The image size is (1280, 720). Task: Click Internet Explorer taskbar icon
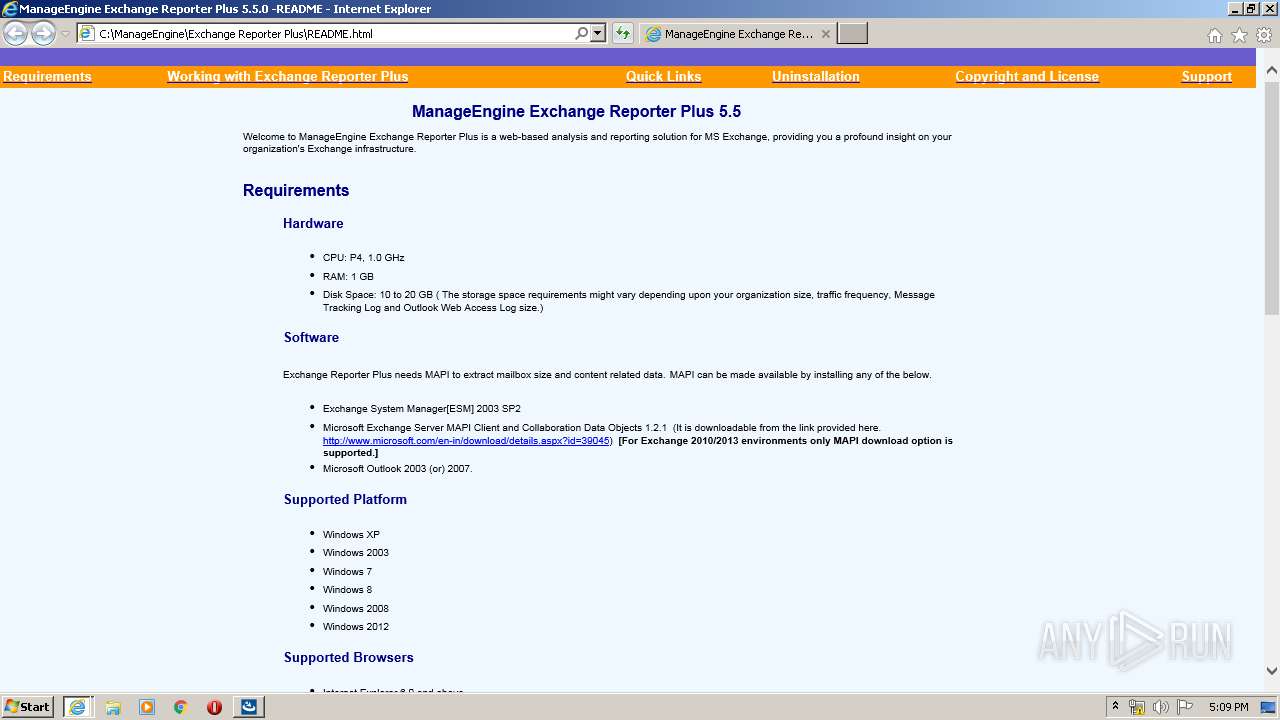pyautogui.click(x=77, y=707)
